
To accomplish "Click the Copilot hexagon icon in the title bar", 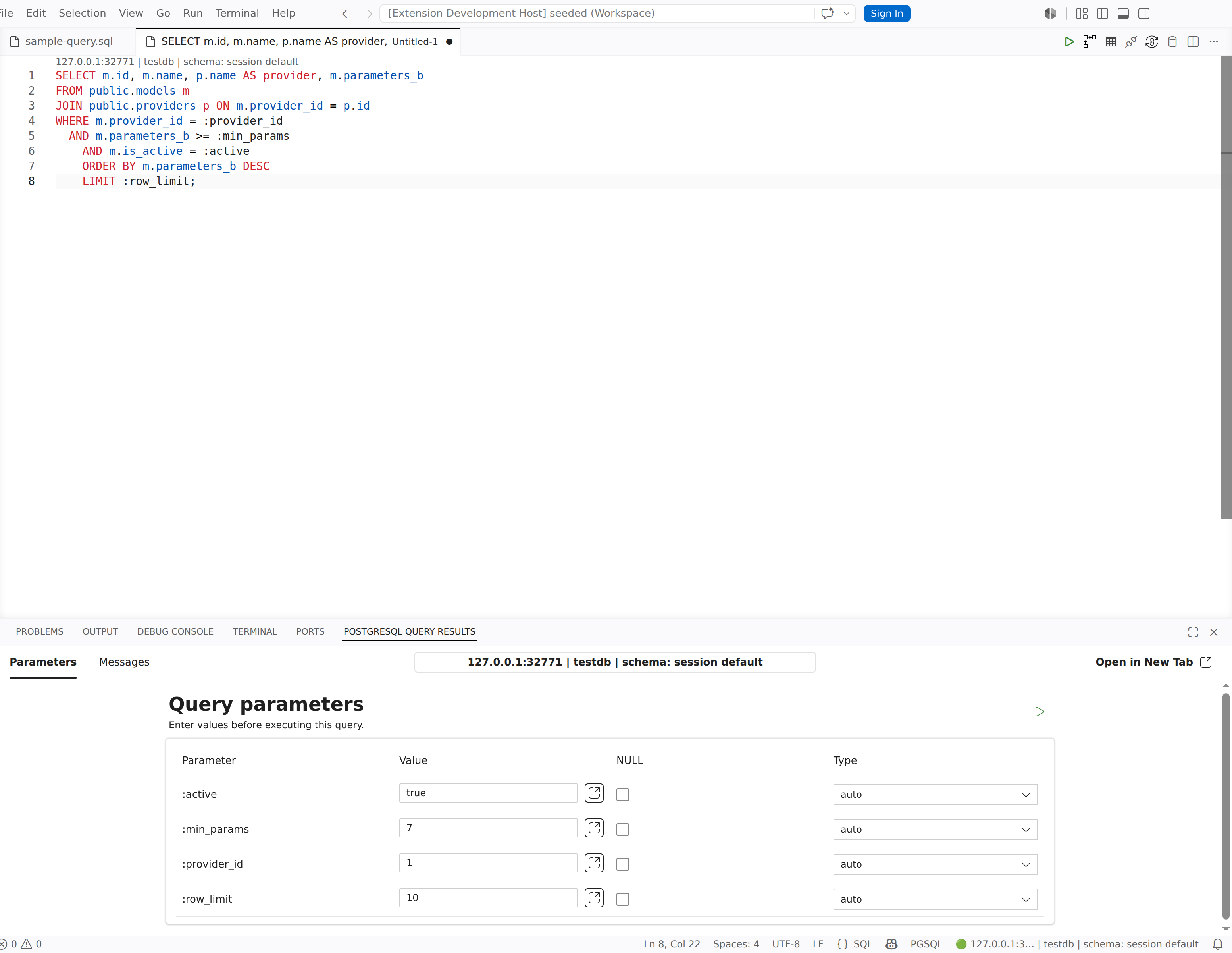I will pos(1050,14).
